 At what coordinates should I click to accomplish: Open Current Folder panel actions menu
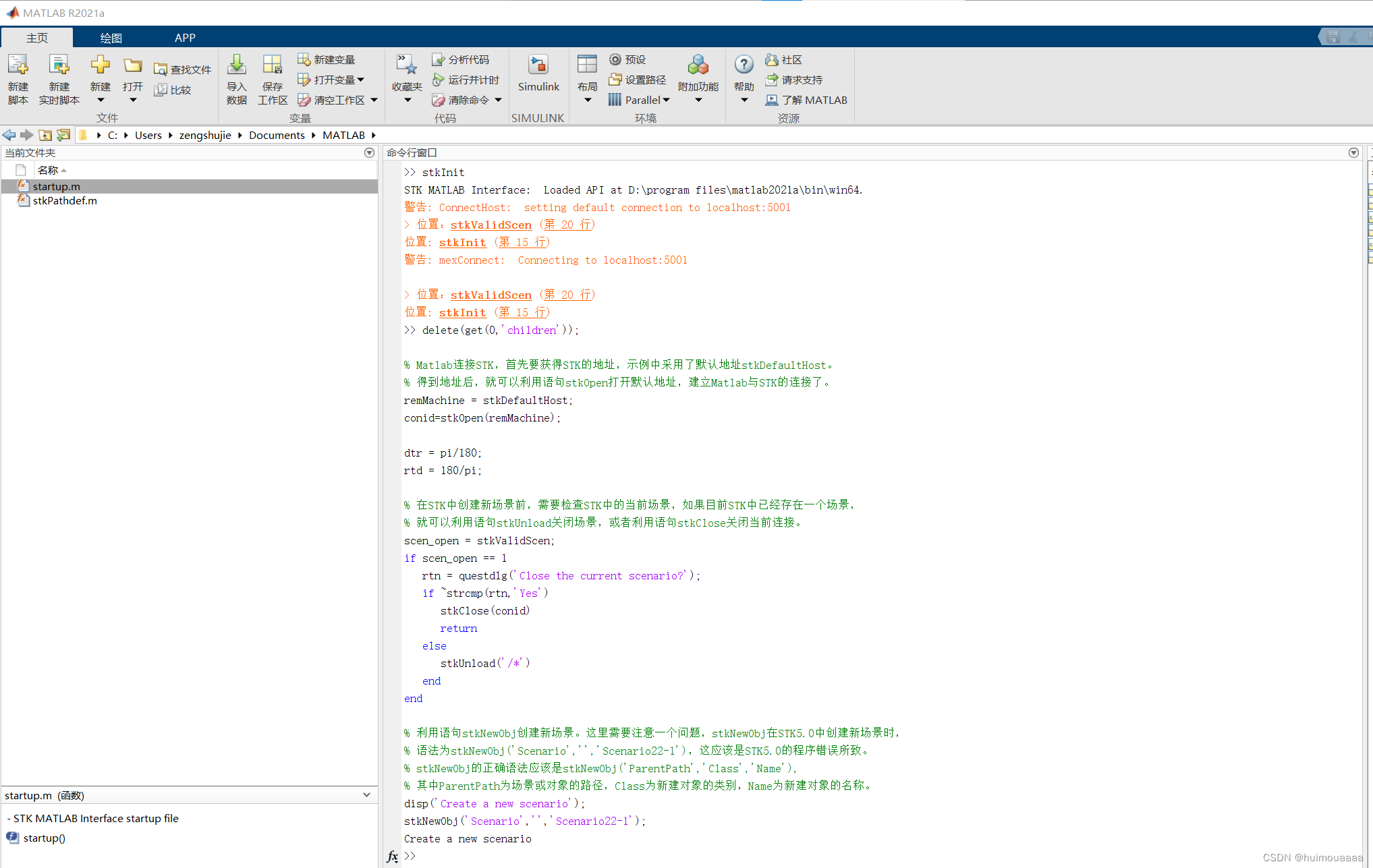click(369, 153)
